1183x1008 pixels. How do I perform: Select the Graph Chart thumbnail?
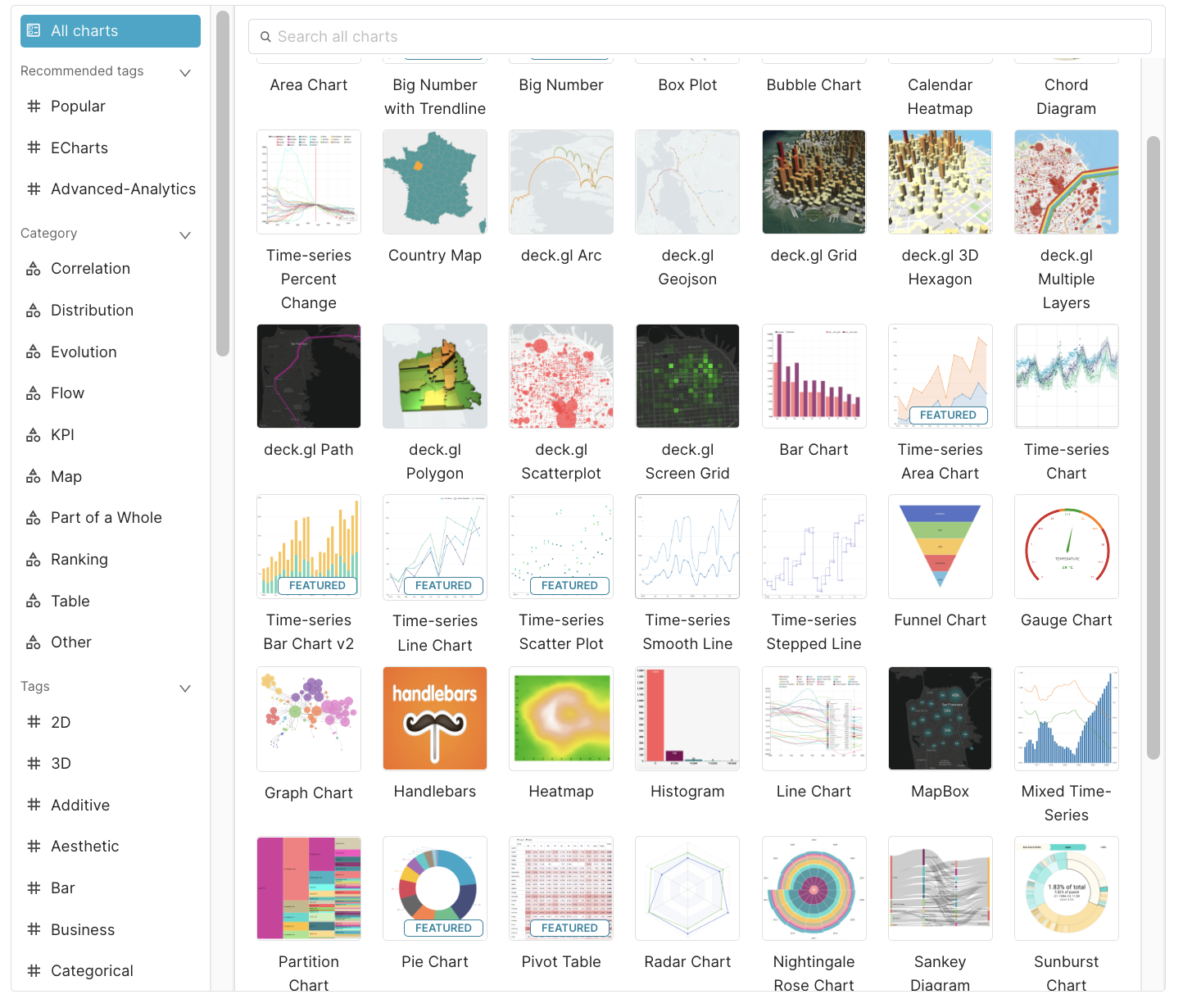[309, 719]
